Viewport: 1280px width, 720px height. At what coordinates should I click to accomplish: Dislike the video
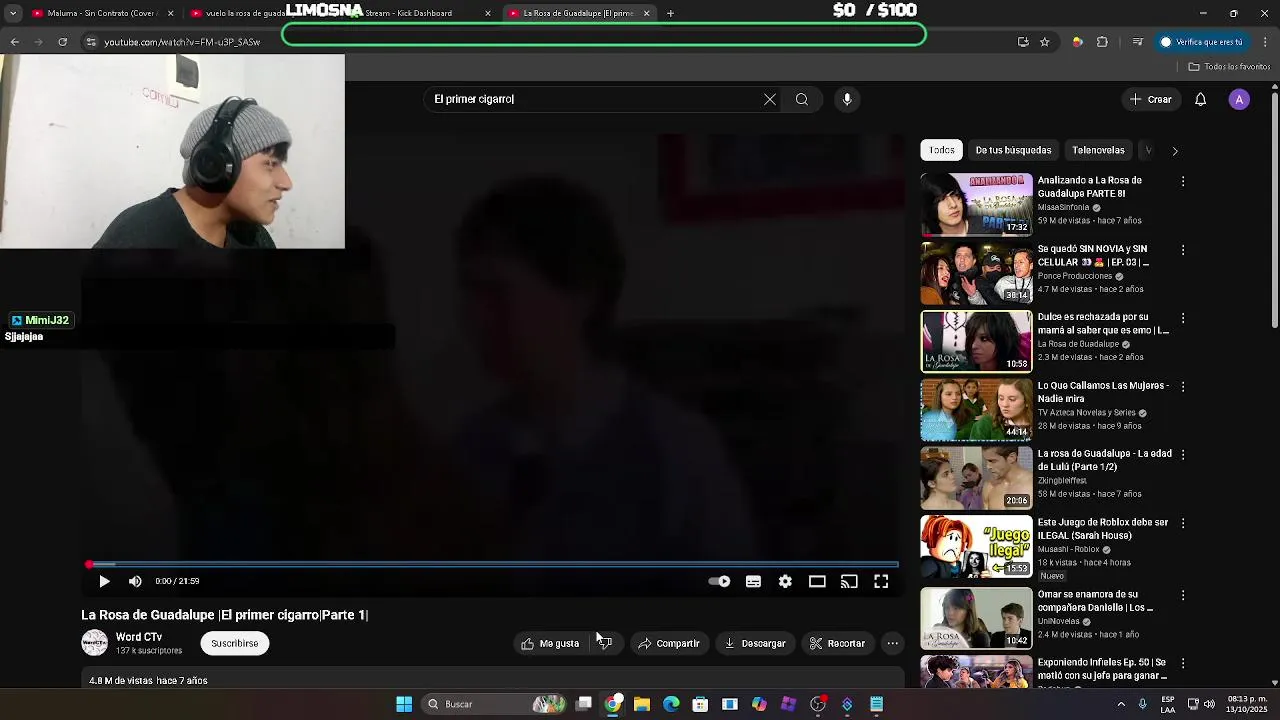coord(605,643)
